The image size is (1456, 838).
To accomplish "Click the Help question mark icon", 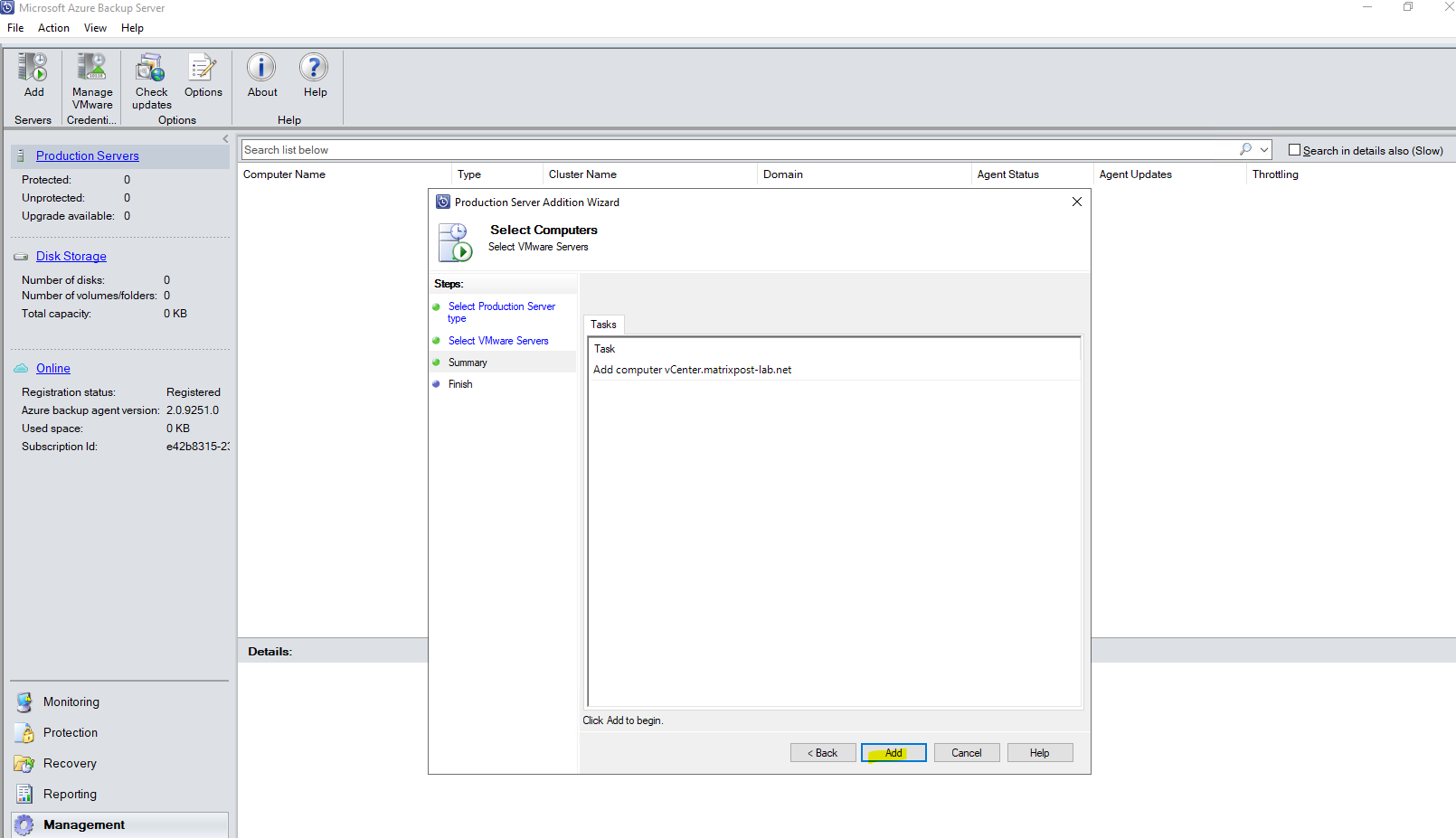I will pos(314,67).
